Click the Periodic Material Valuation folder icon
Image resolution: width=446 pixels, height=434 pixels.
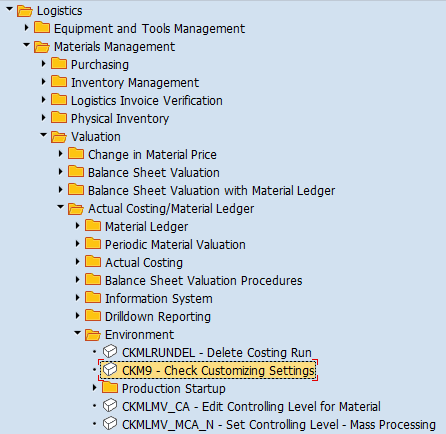coord(93,243)
